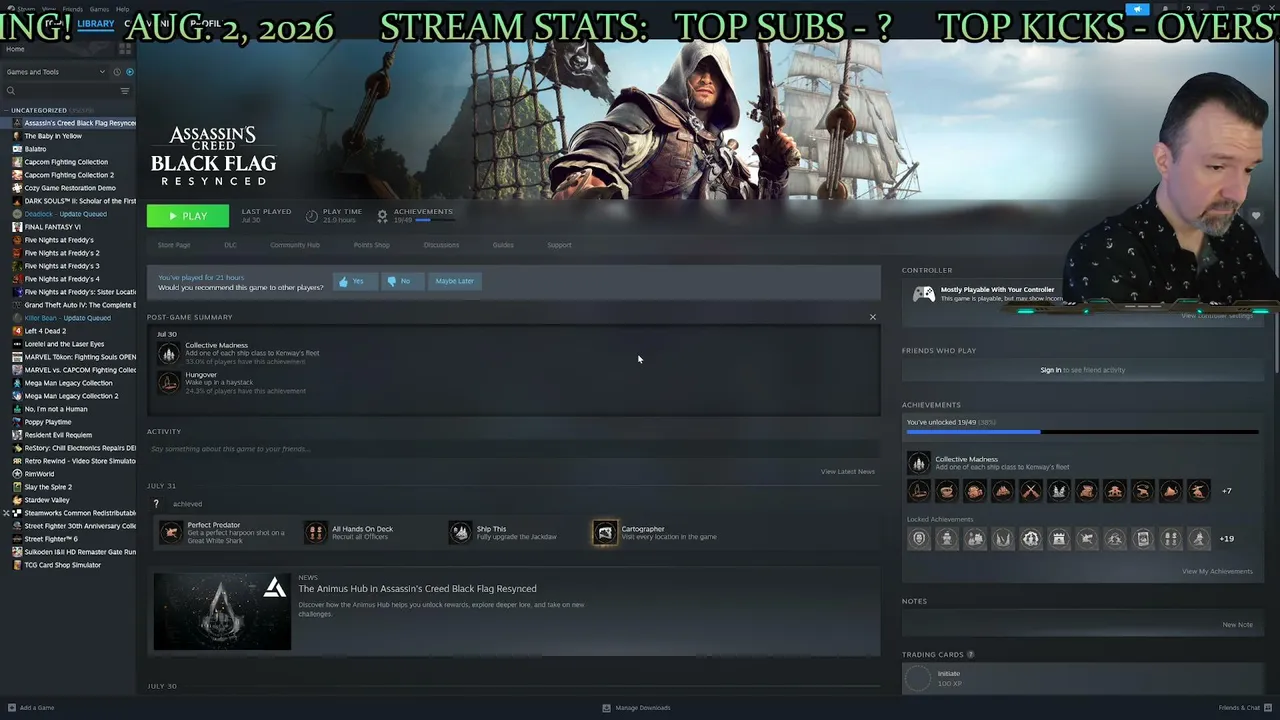Click the Play Time clock icon
The width and height of the screenshot is (1280, 720).
click(312, 215)
